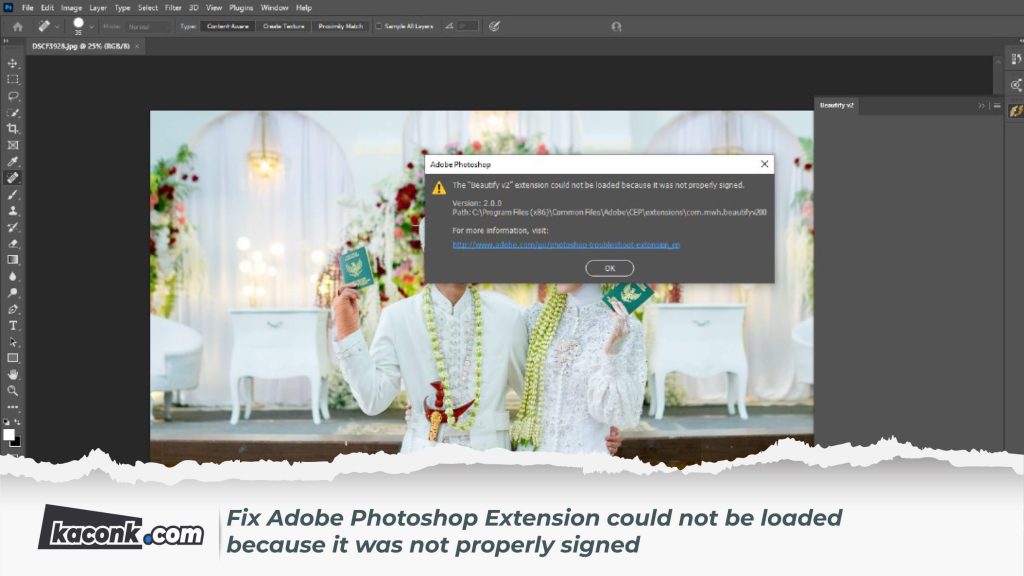Select the Path Selection tool

pyautogui.click(x=12, y=342)
